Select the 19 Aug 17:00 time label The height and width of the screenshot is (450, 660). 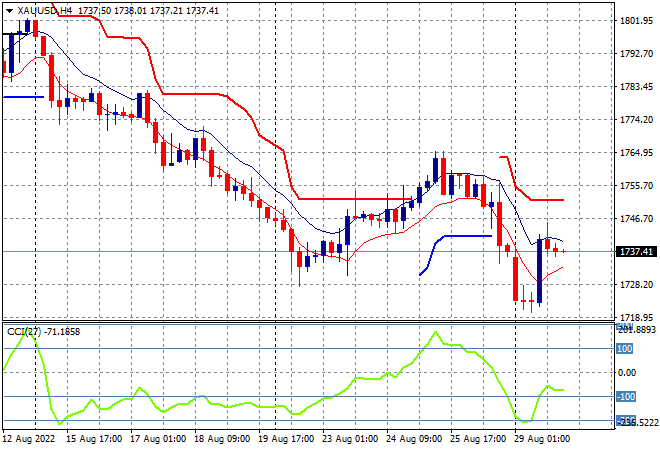(285, 439)
